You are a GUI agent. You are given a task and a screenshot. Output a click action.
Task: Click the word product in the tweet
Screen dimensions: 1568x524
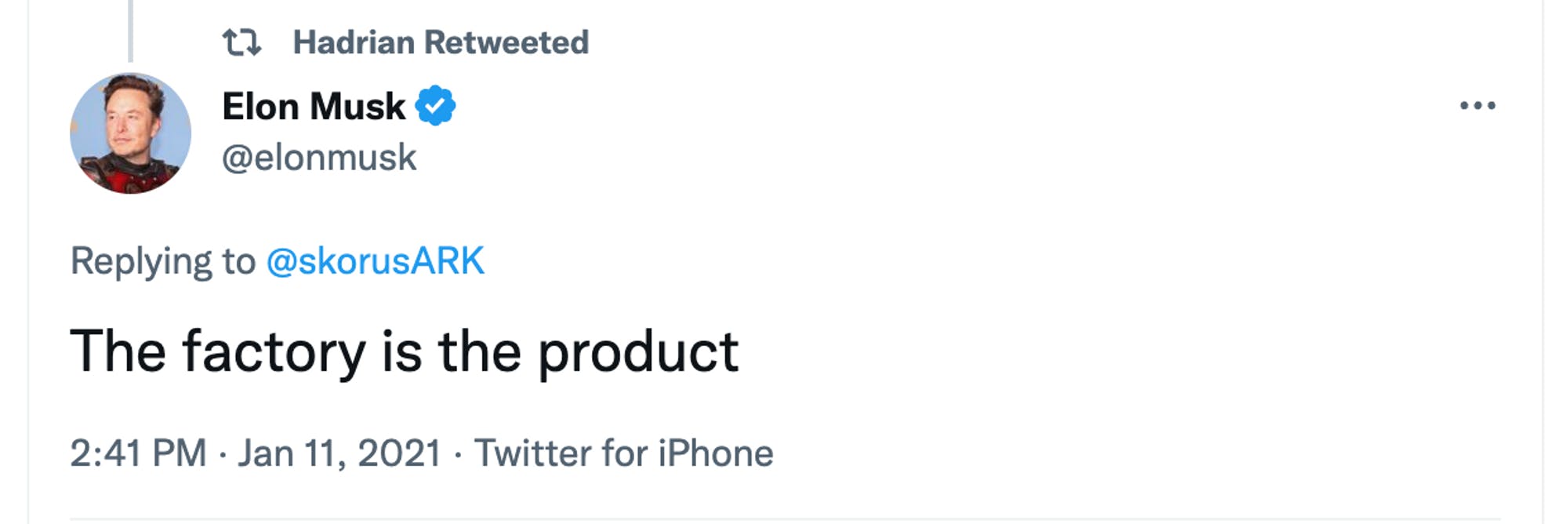[x=637, y=352]
